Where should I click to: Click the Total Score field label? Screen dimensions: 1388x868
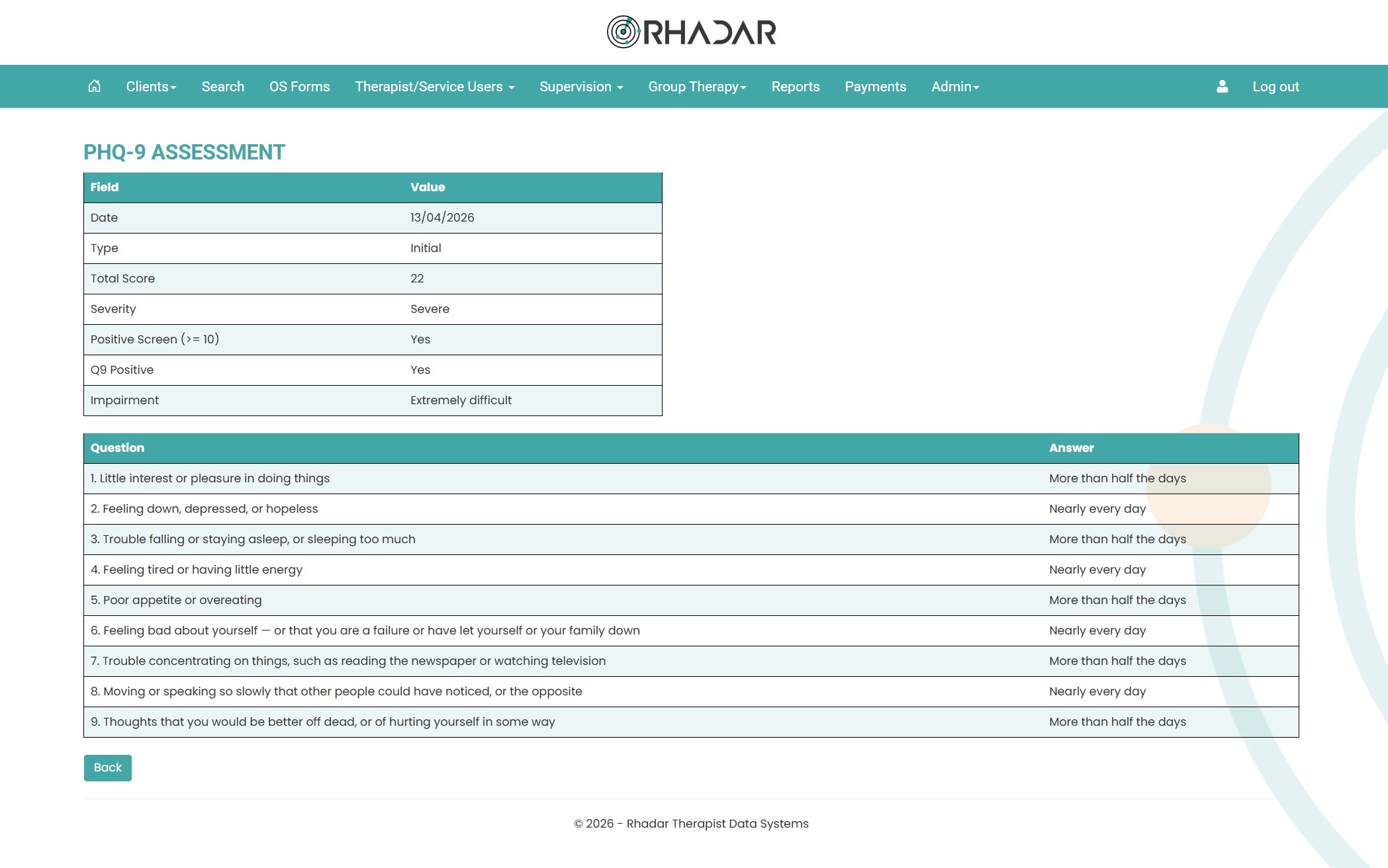[x=122, y=279]
